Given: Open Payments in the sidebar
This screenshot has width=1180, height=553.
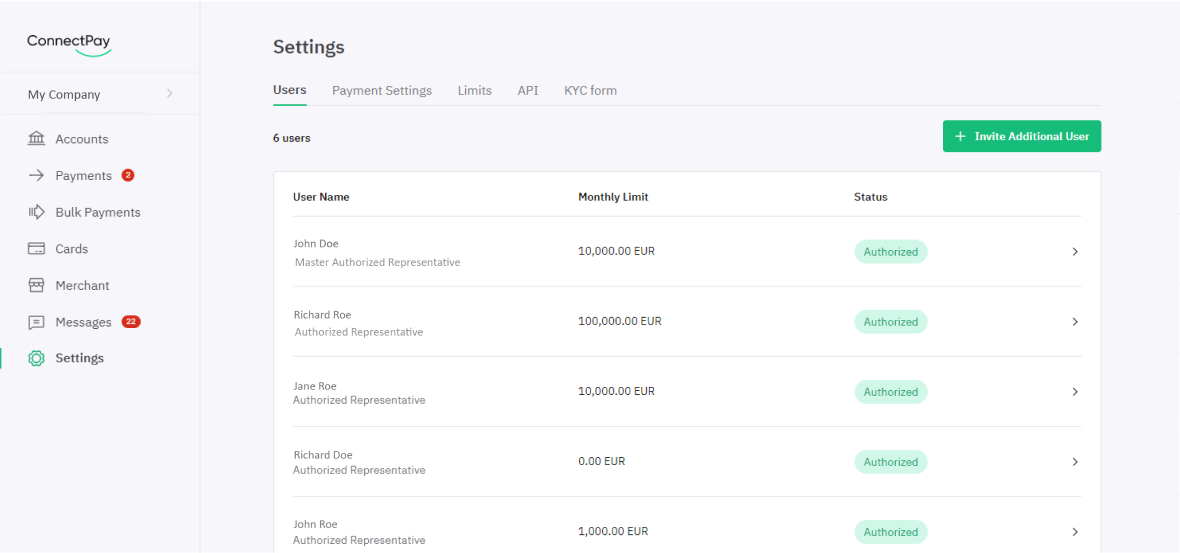Looking at the screenshot, I should [x=84, y=175].
